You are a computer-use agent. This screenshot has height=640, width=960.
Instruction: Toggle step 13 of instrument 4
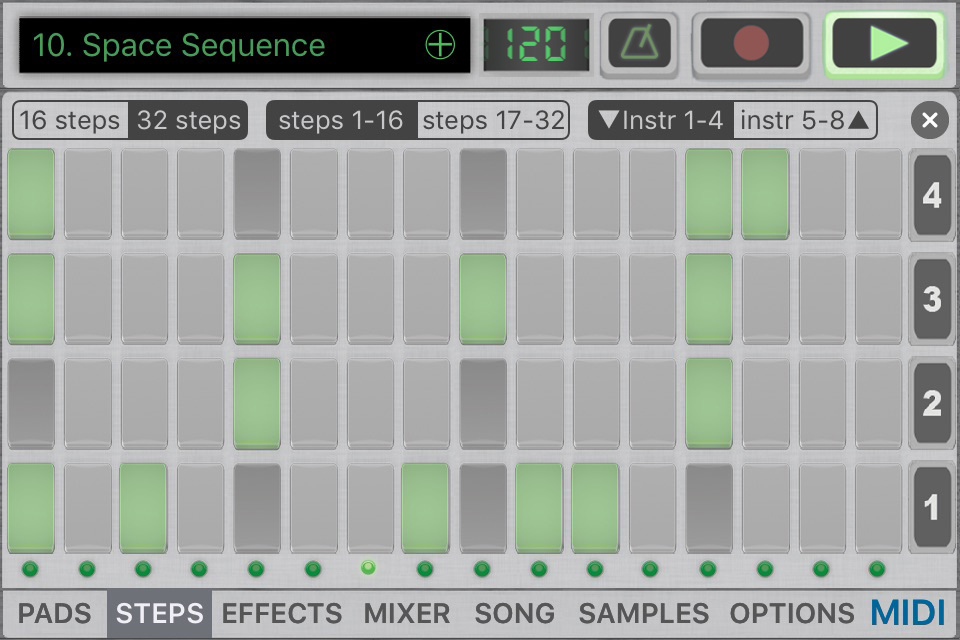(x=709, y=194)
